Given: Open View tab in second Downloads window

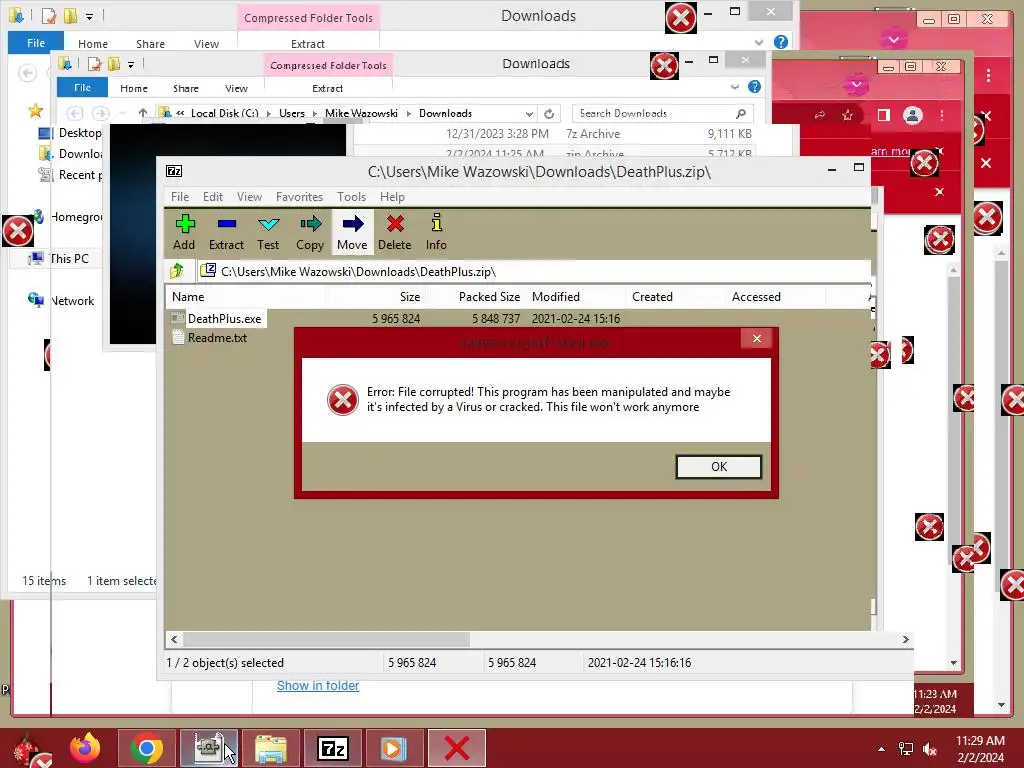Looking at the screenshot, I should coord(236,88).
